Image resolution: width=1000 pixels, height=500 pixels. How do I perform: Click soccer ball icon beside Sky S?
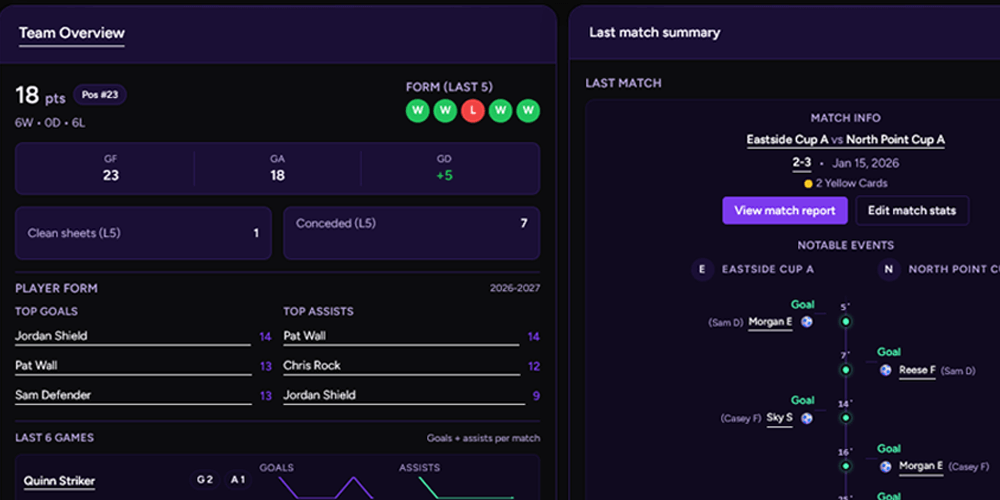click(807, 418)
